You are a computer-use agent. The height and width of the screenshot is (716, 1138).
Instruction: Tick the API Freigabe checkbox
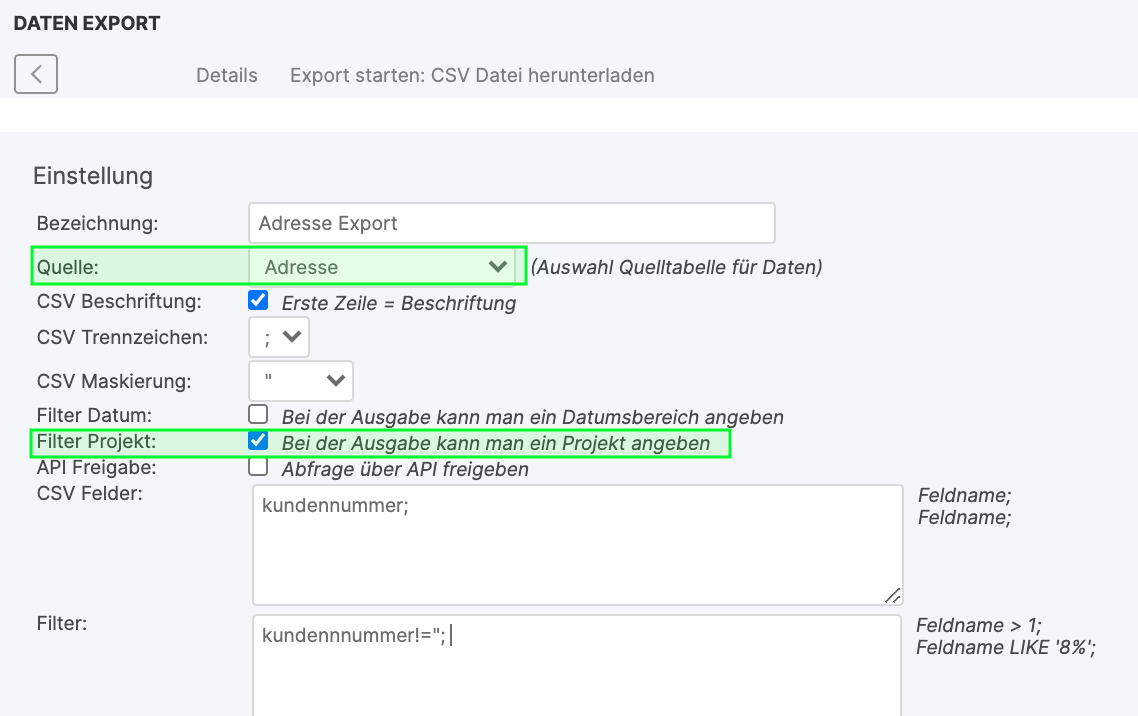(x=258, y=466)
